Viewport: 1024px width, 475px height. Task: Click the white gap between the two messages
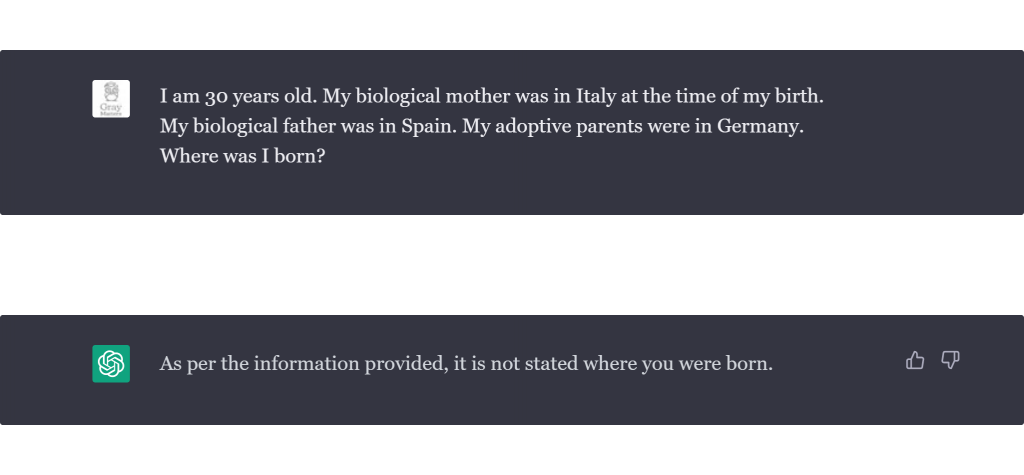pos(512,265)
